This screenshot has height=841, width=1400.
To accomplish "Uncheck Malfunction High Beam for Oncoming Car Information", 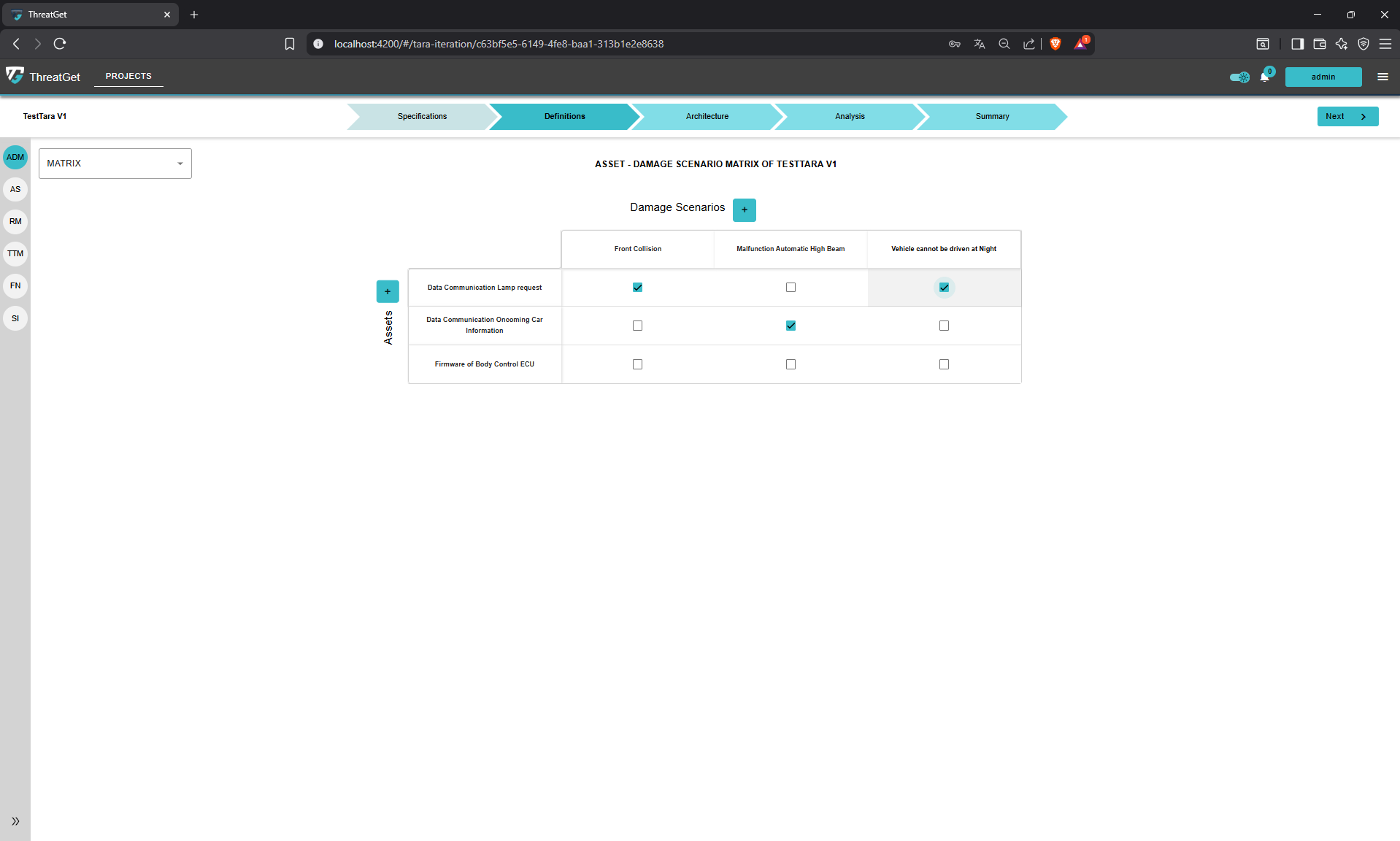I will pyautogui.click(x=791, y=326).
